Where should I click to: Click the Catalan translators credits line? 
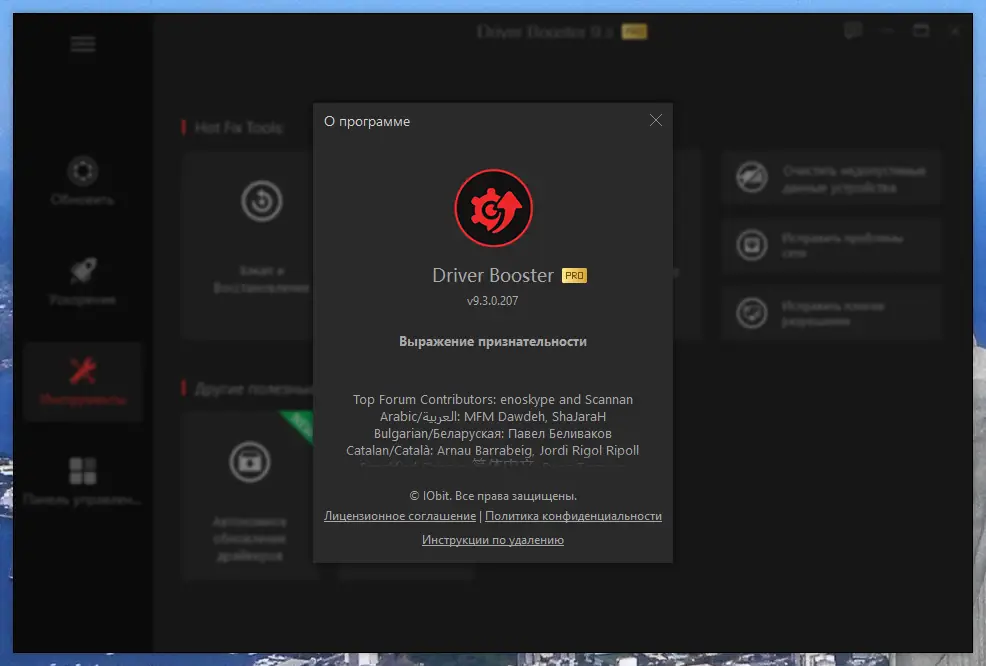tap(493, 450)
